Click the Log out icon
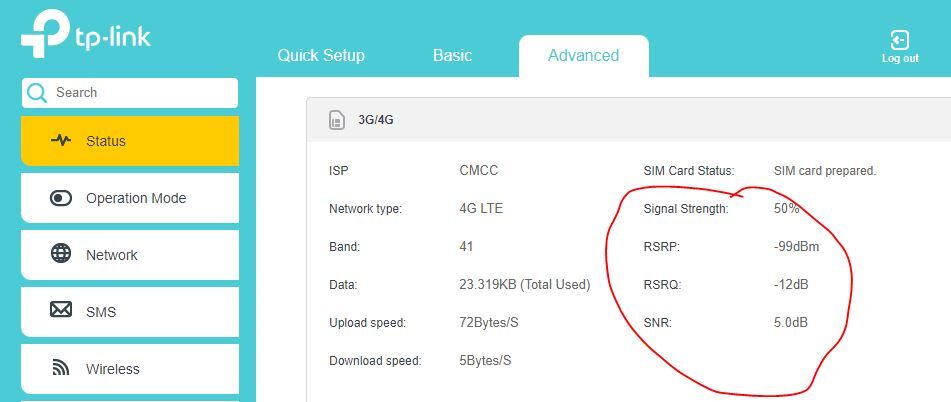Viewport: 951px width, 402px height. coord(899,40)
